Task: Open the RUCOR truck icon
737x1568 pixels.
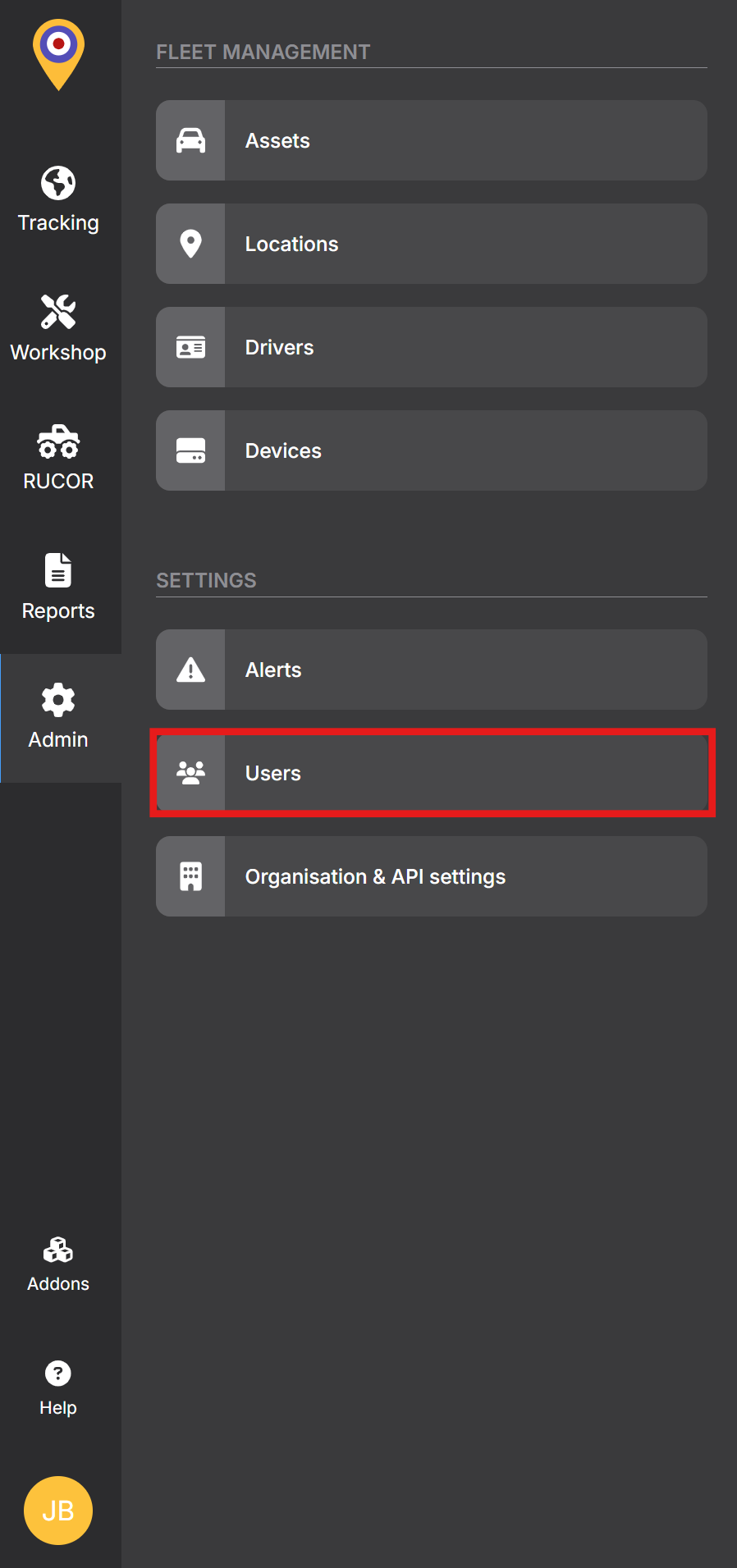Action: [x=58, y=441]
